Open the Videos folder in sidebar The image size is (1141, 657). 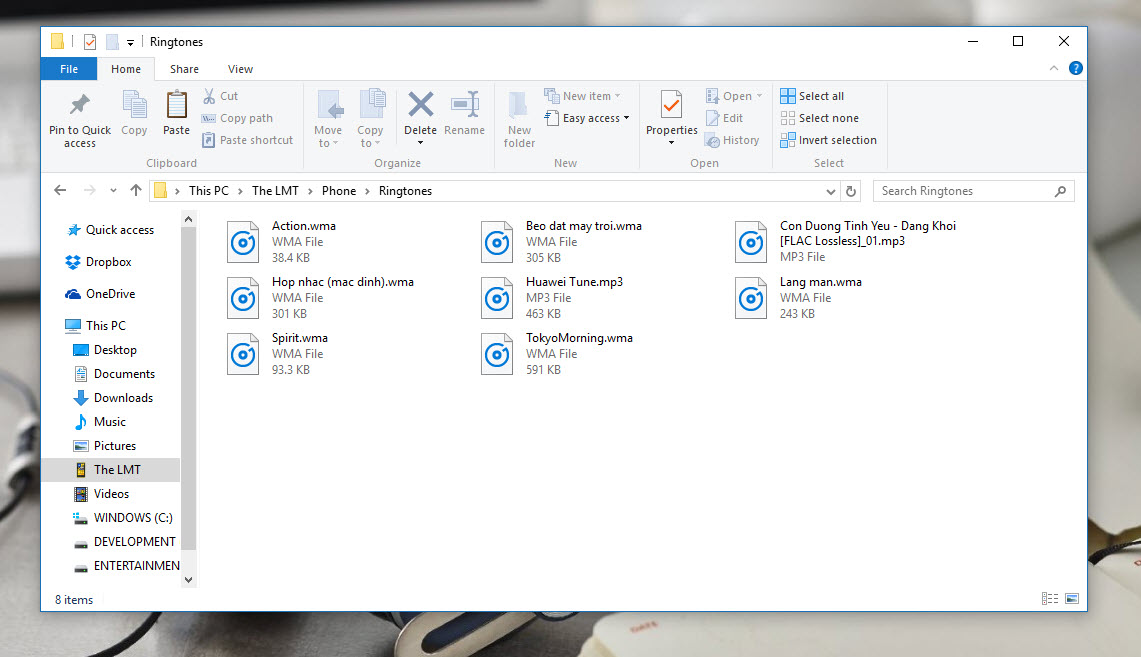[x=101, y=494]
